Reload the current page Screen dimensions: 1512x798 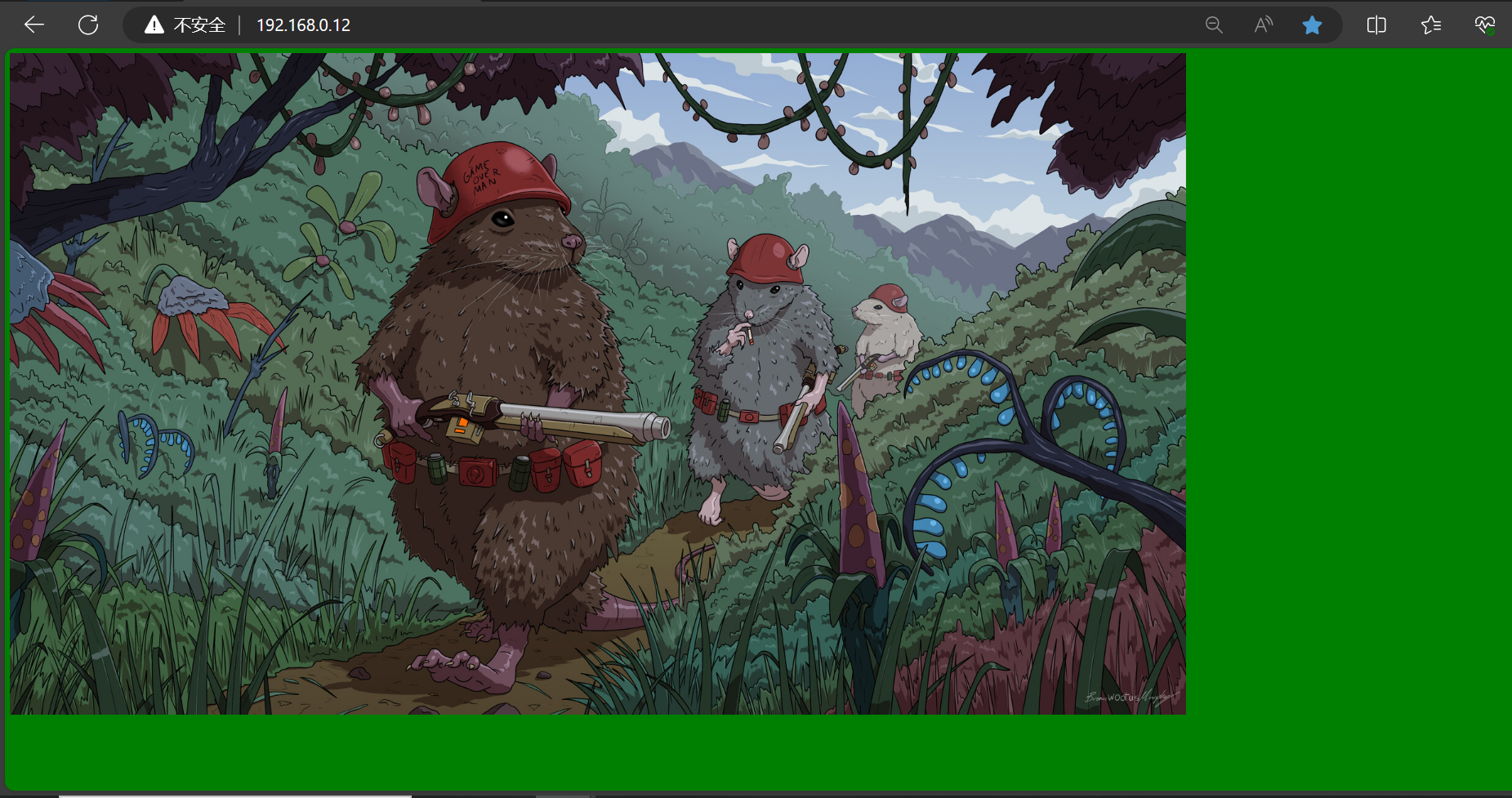pyautogui.click(x=88, y=25)
